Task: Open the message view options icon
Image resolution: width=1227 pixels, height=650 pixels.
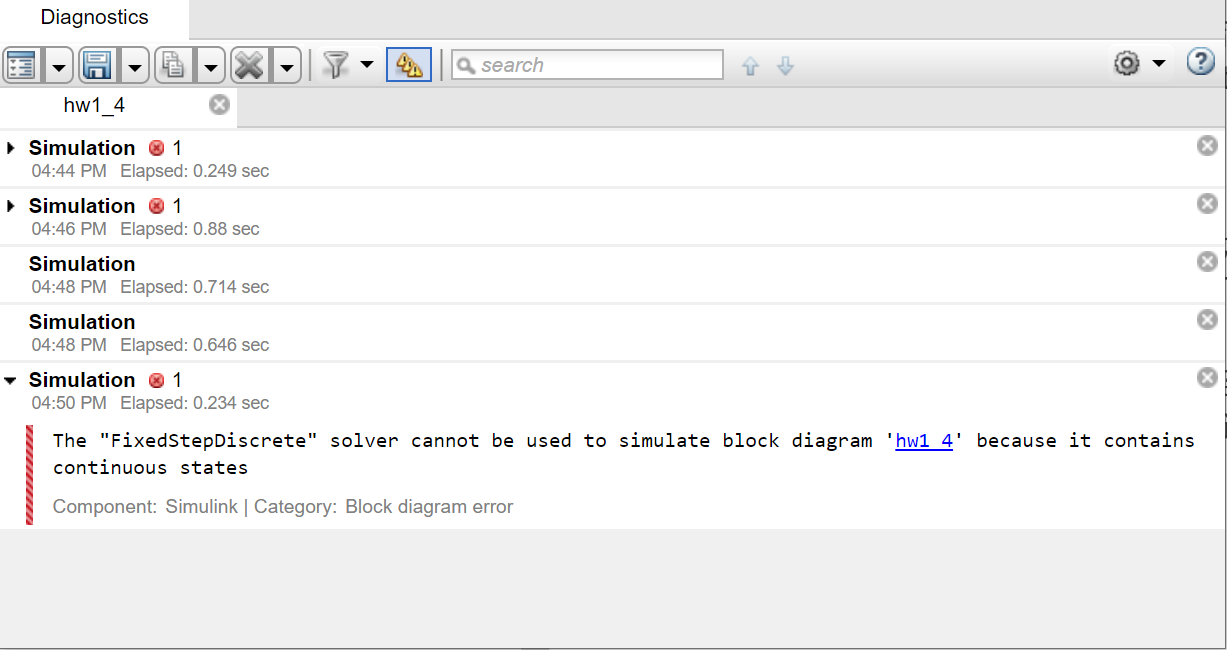Action: (20, 63)
